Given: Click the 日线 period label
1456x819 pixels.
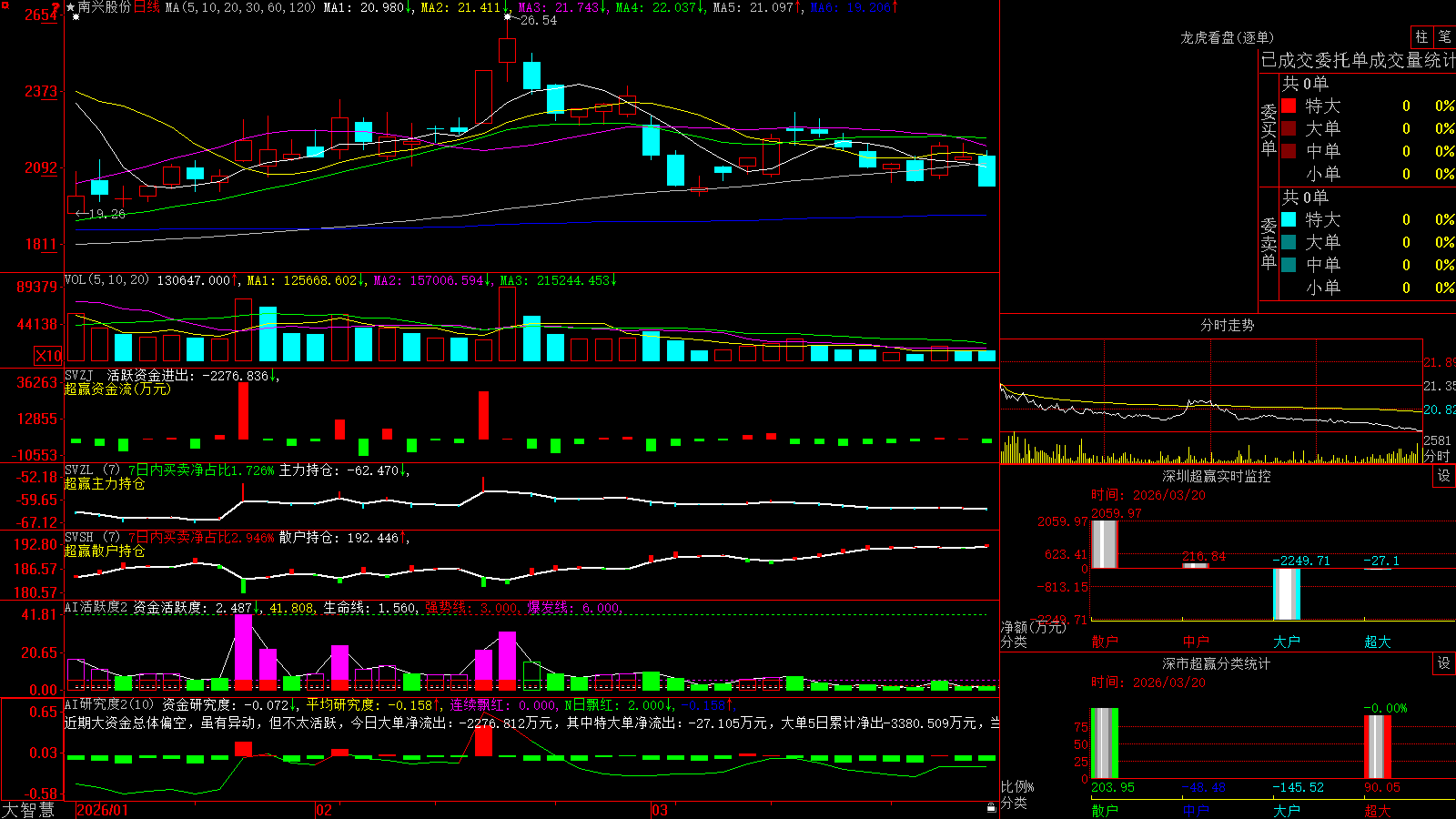Looking at the screenshot, I should (147, 7).
